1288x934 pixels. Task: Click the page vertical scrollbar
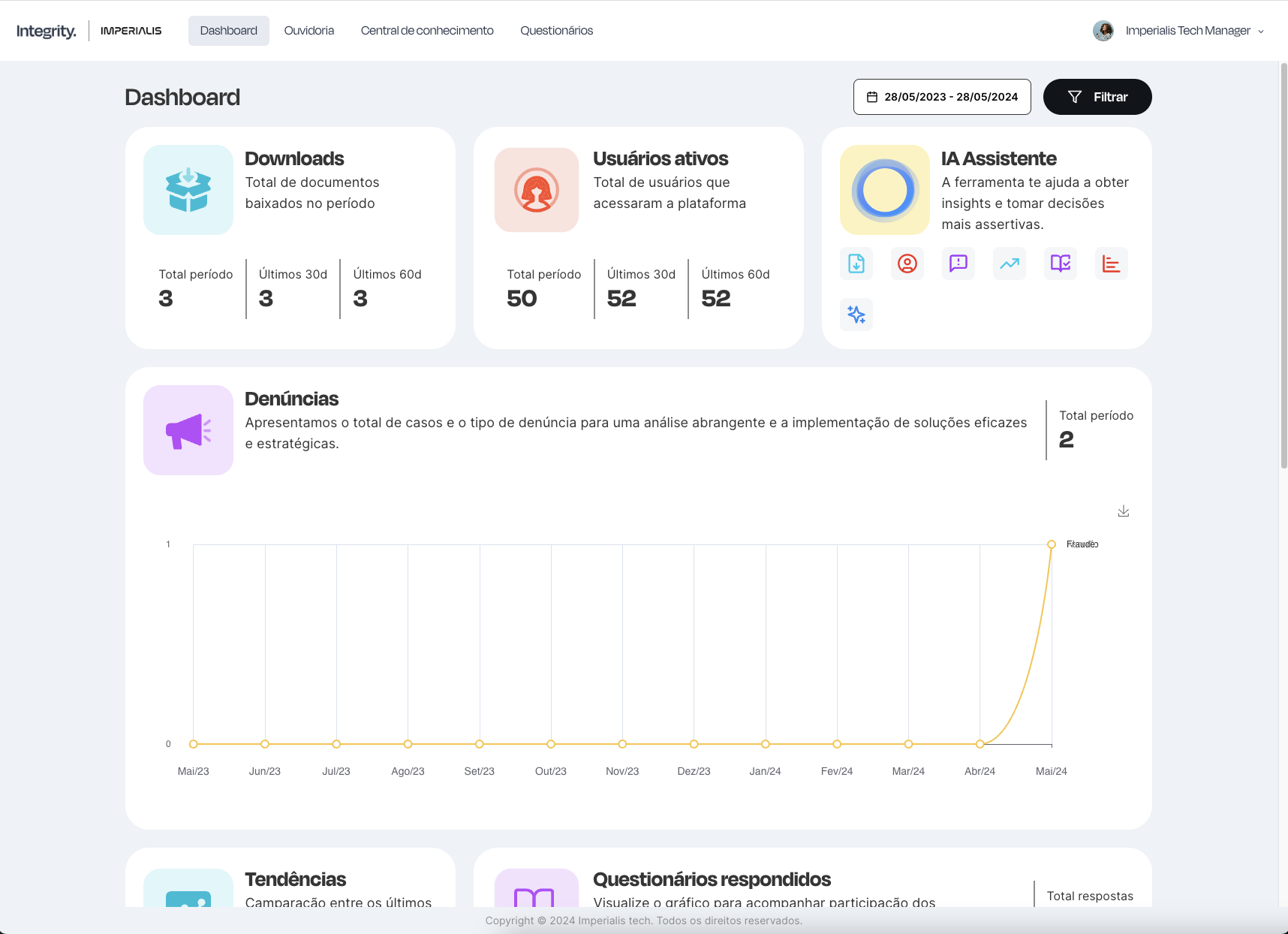point(1283,265)
